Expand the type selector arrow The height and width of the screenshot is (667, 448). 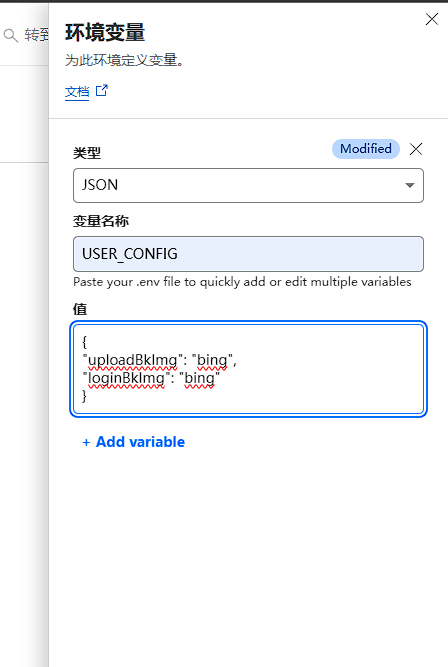(x=410, y=185)
